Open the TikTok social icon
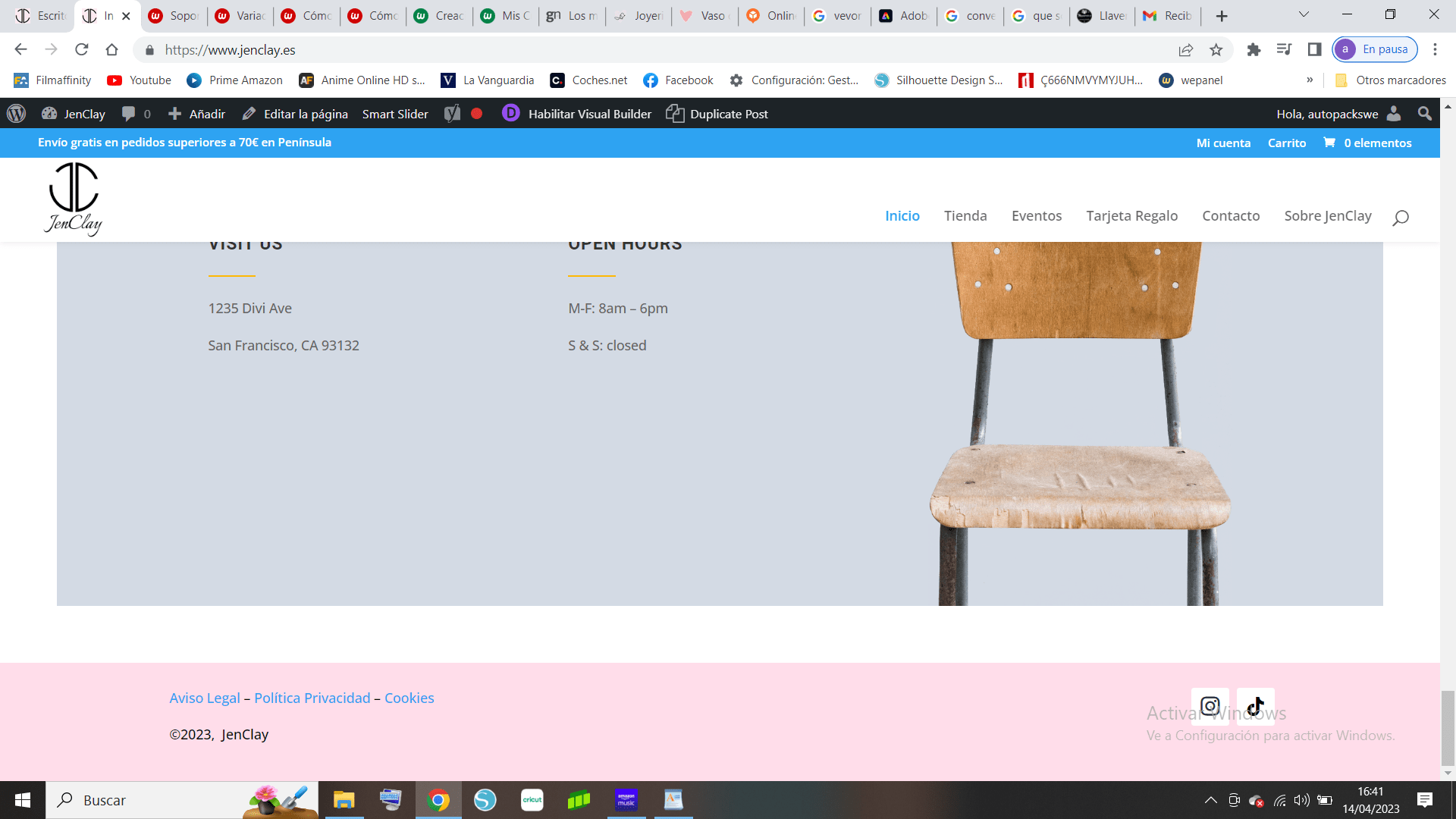 pyautogui.click(x=1256, y=706)
